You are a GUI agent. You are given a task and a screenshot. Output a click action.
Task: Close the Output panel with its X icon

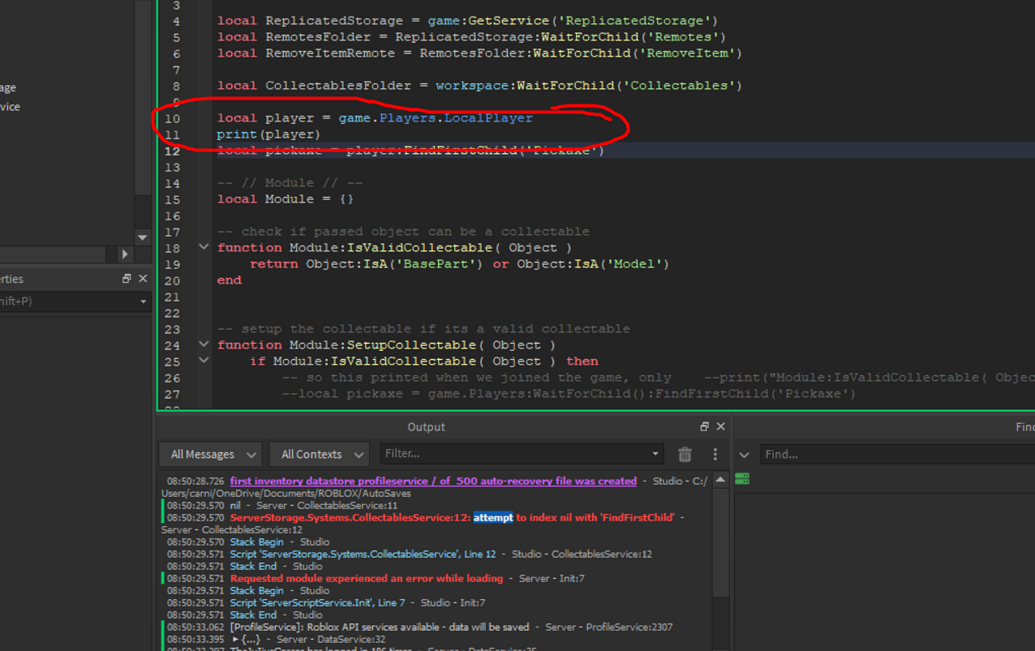720,426
